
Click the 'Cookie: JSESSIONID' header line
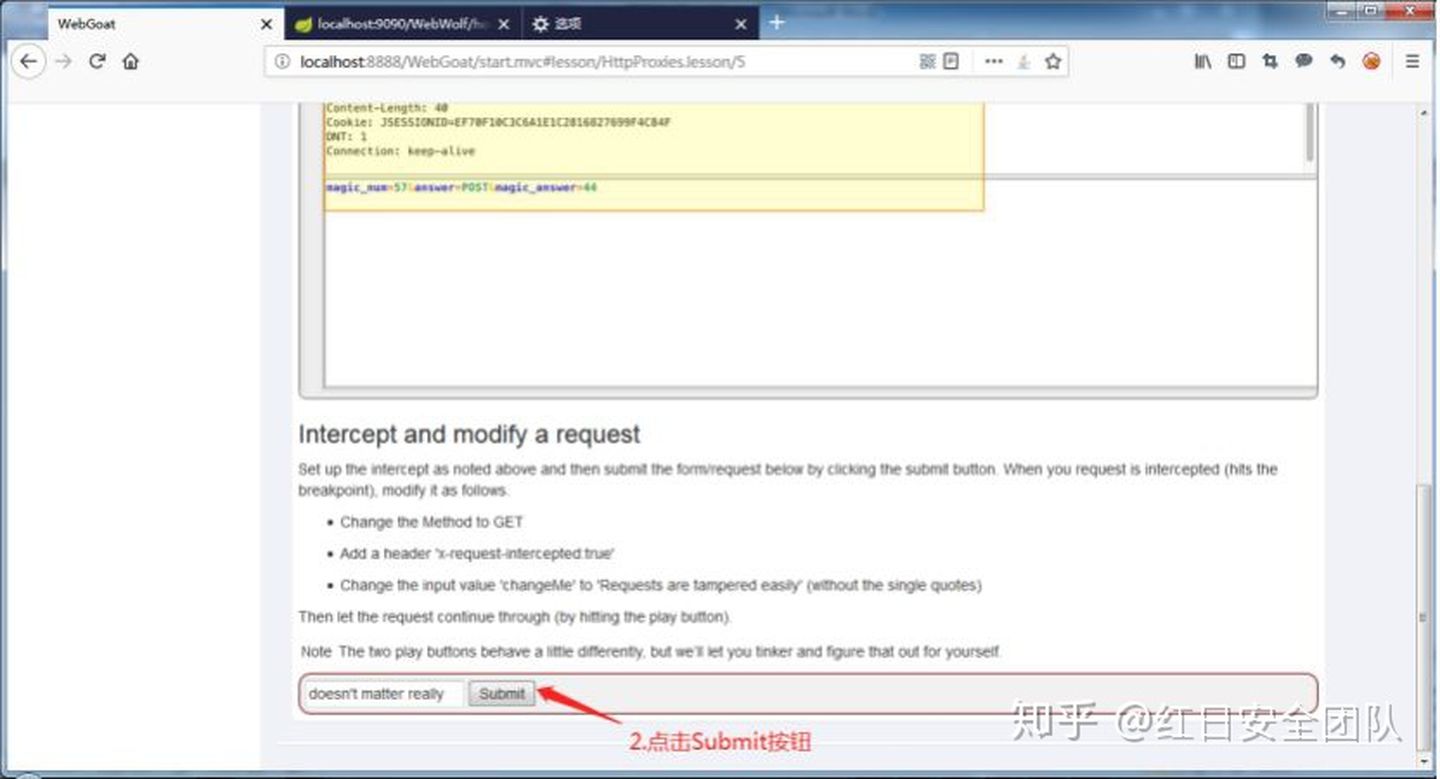point(497,122)
